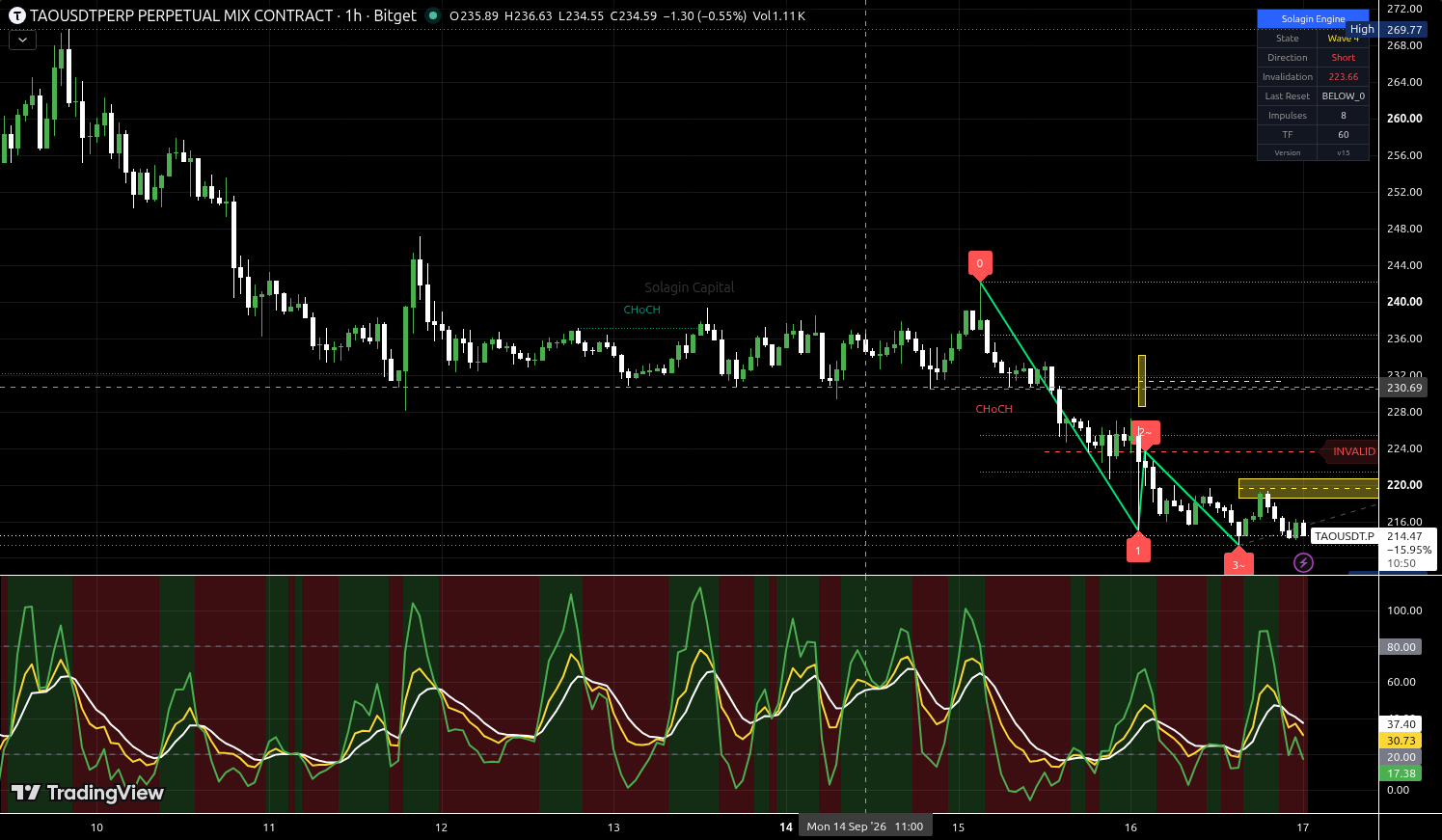This screenshot has width=1442, height=840.
Task: Click the green 17.38 indicator value
Action: (x=1401, y=773)
